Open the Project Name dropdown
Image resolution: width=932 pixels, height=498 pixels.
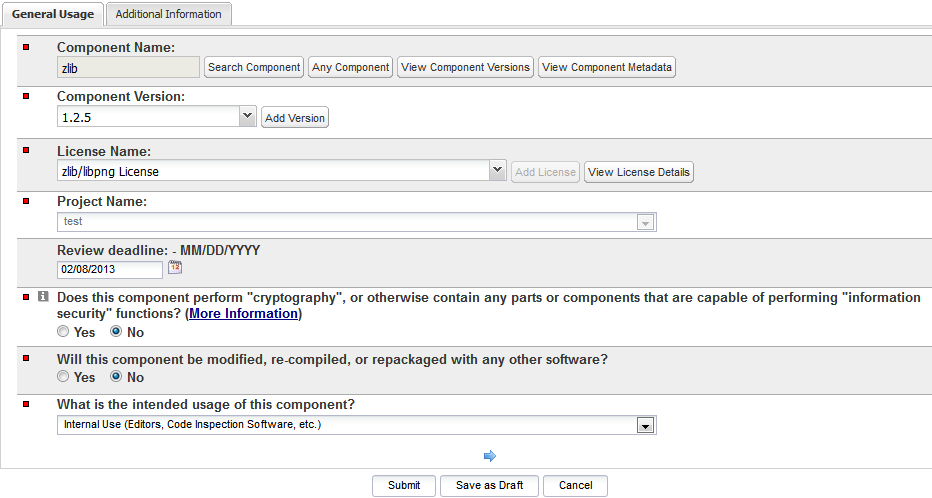[x=646, y=222]
